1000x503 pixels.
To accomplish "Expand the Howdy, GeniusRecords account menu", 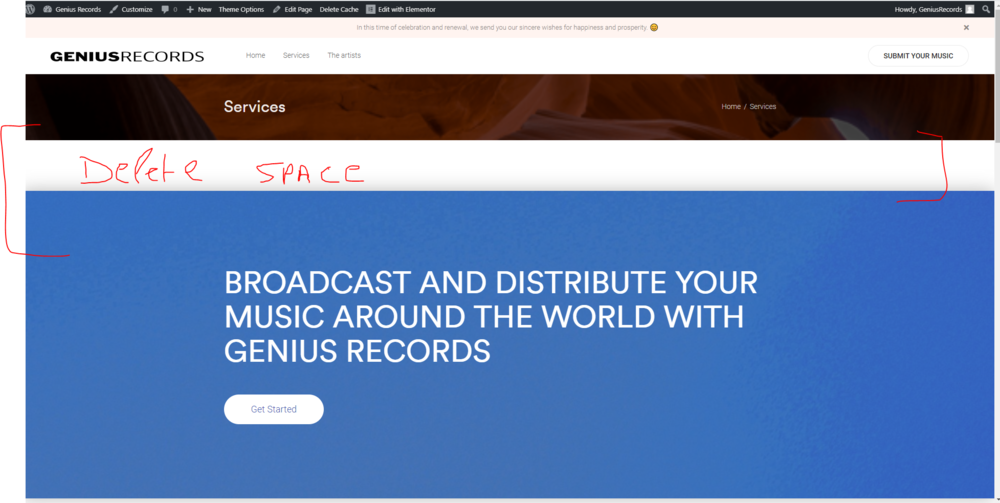I will pos(934,10).
